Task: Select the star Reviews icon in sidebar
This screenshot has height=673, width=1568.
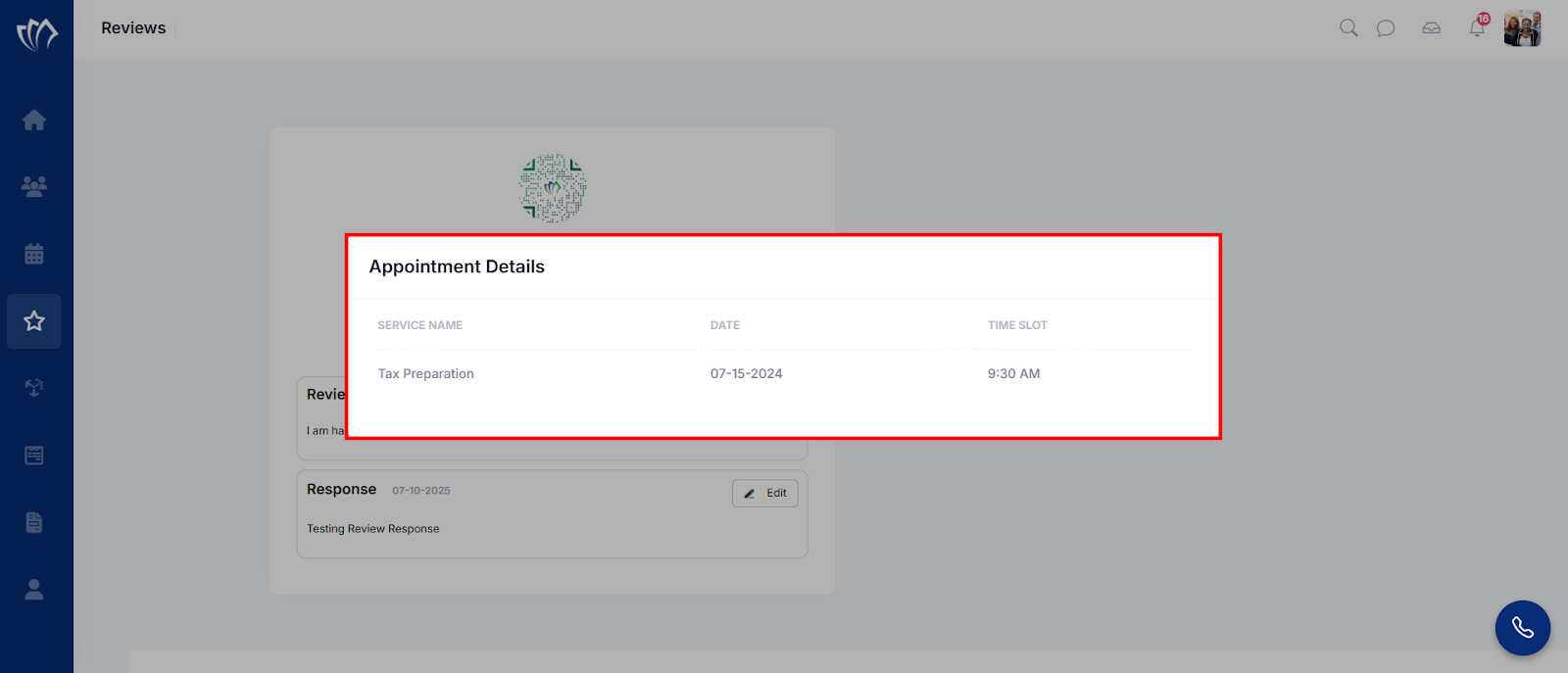Action: coord(34,321)
